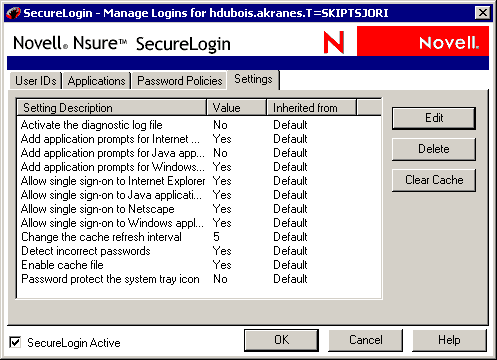Select 'Password protect the system tray icon' row

[x=199, y=279]
